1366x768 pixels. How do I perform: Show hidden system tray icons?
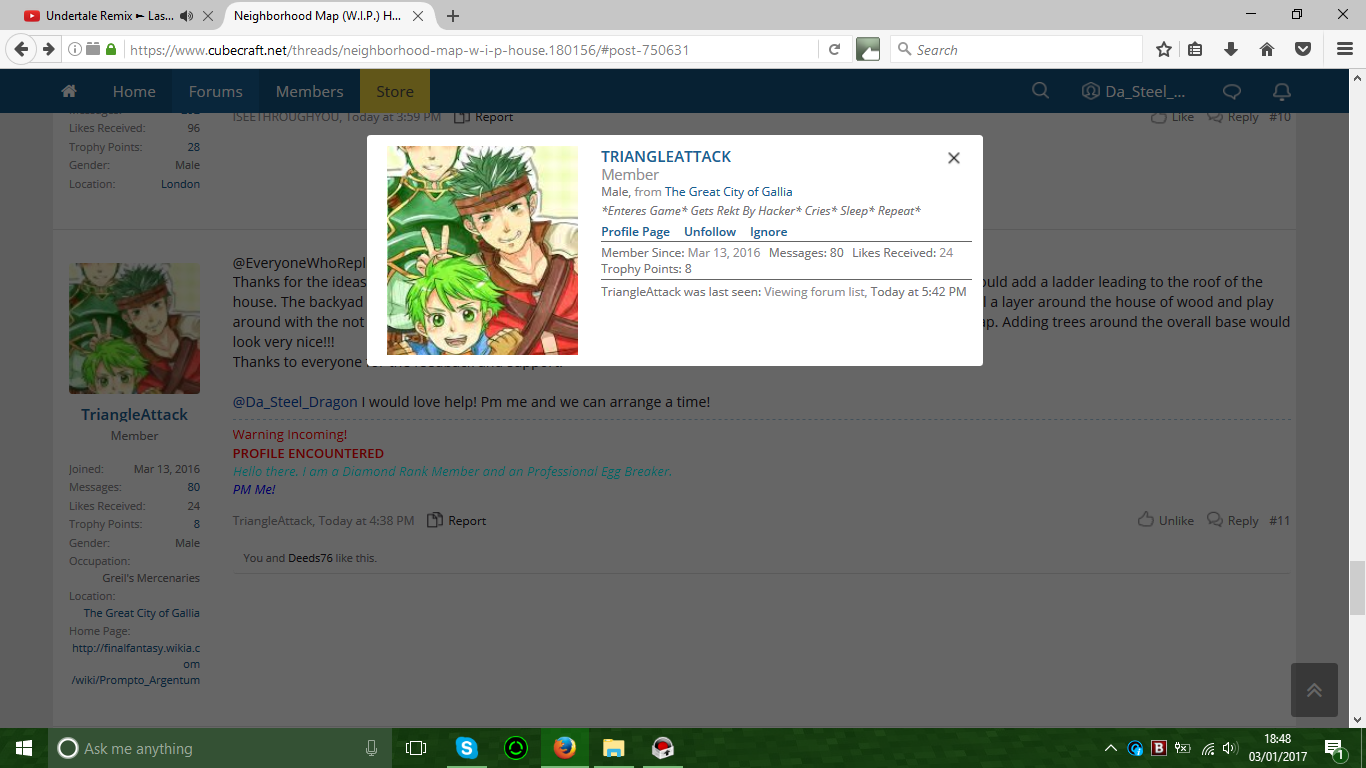tap(1111, 748)
